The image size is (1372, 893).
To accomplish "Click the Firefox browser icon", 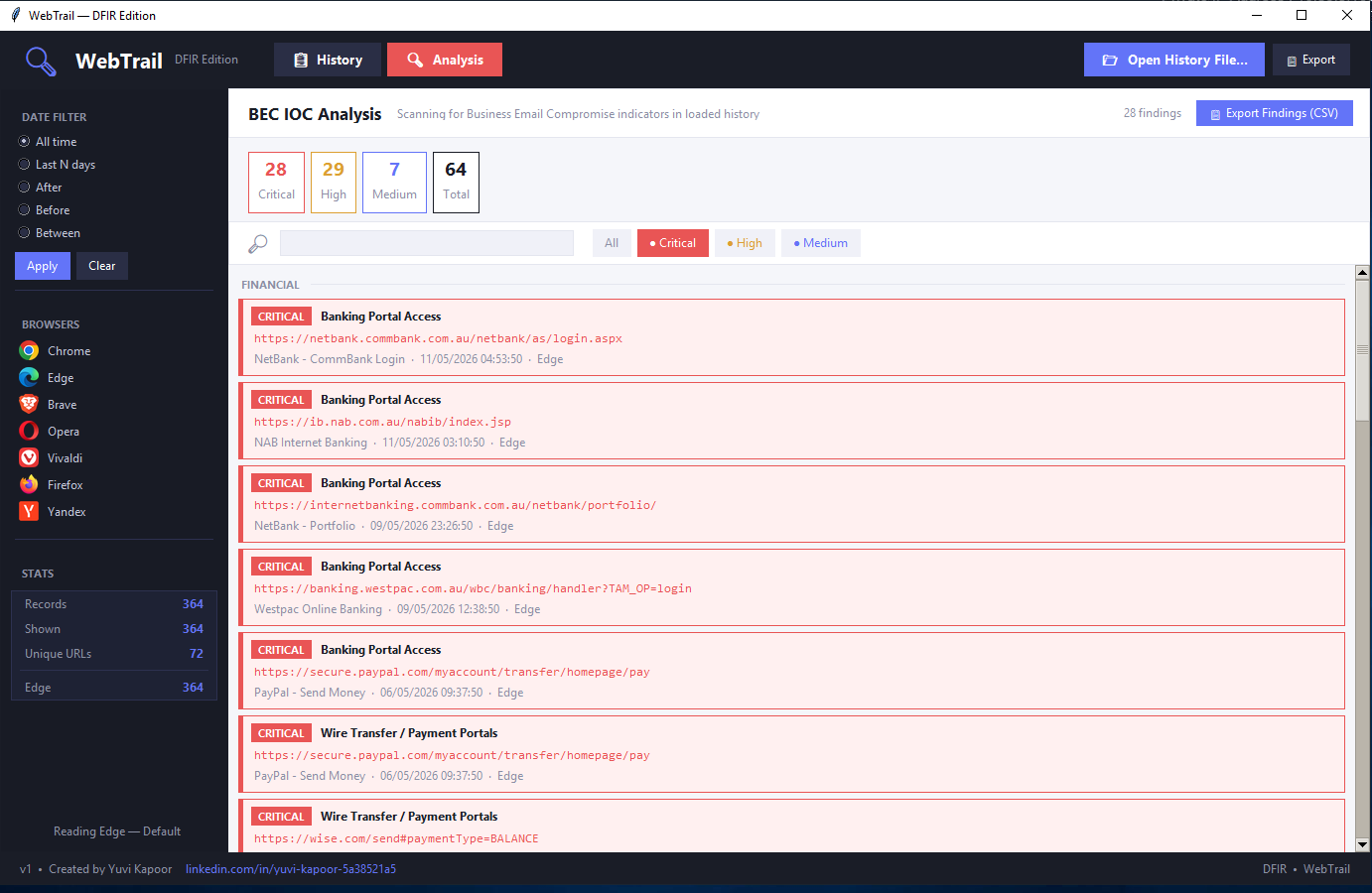I will click(x=29, y=485).
